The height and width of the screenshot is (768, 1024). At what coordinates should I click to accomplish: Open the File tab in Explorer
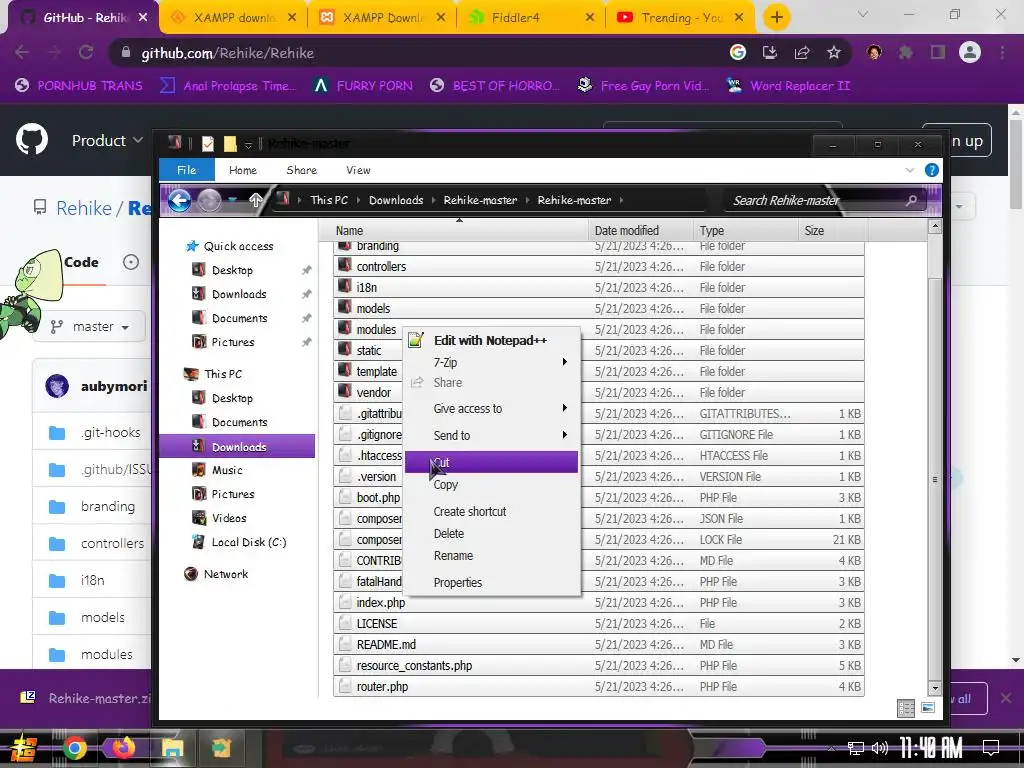[x=186, y=170]
